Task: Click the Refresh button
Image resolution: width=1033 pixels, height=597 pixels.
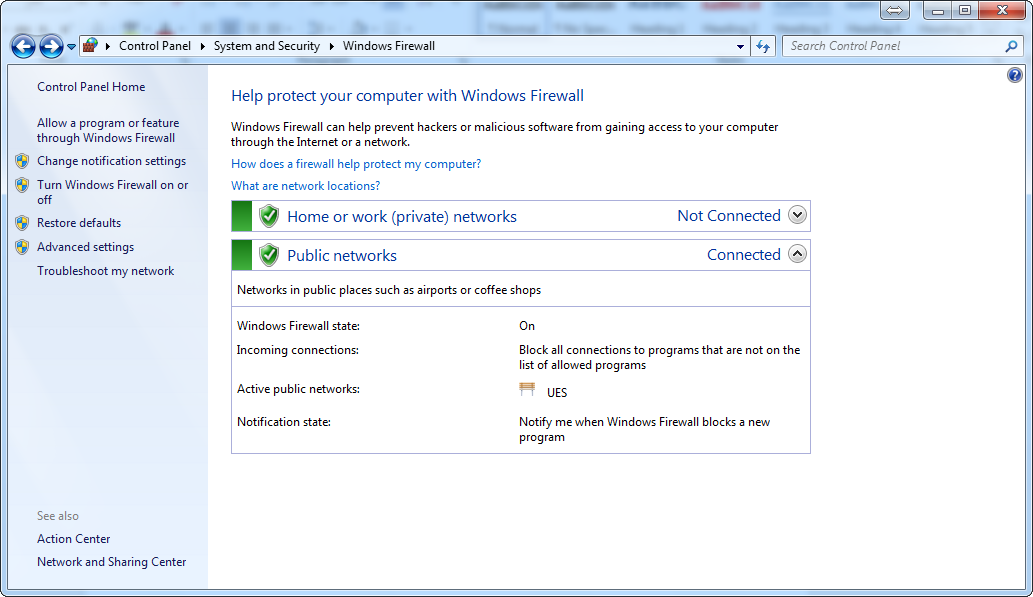Action: (x=763, y=46)
